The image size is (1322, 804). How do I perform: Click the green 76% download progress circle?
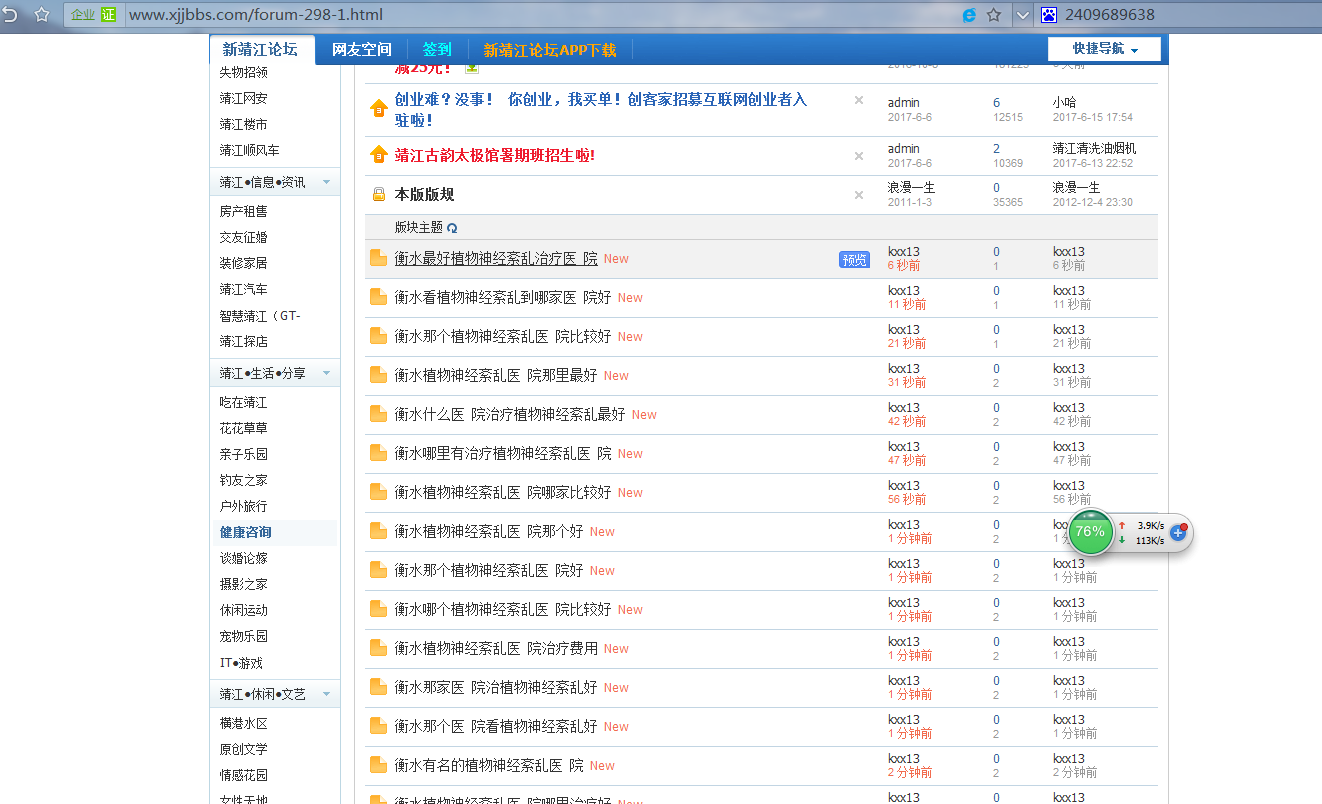point(1090,533)
